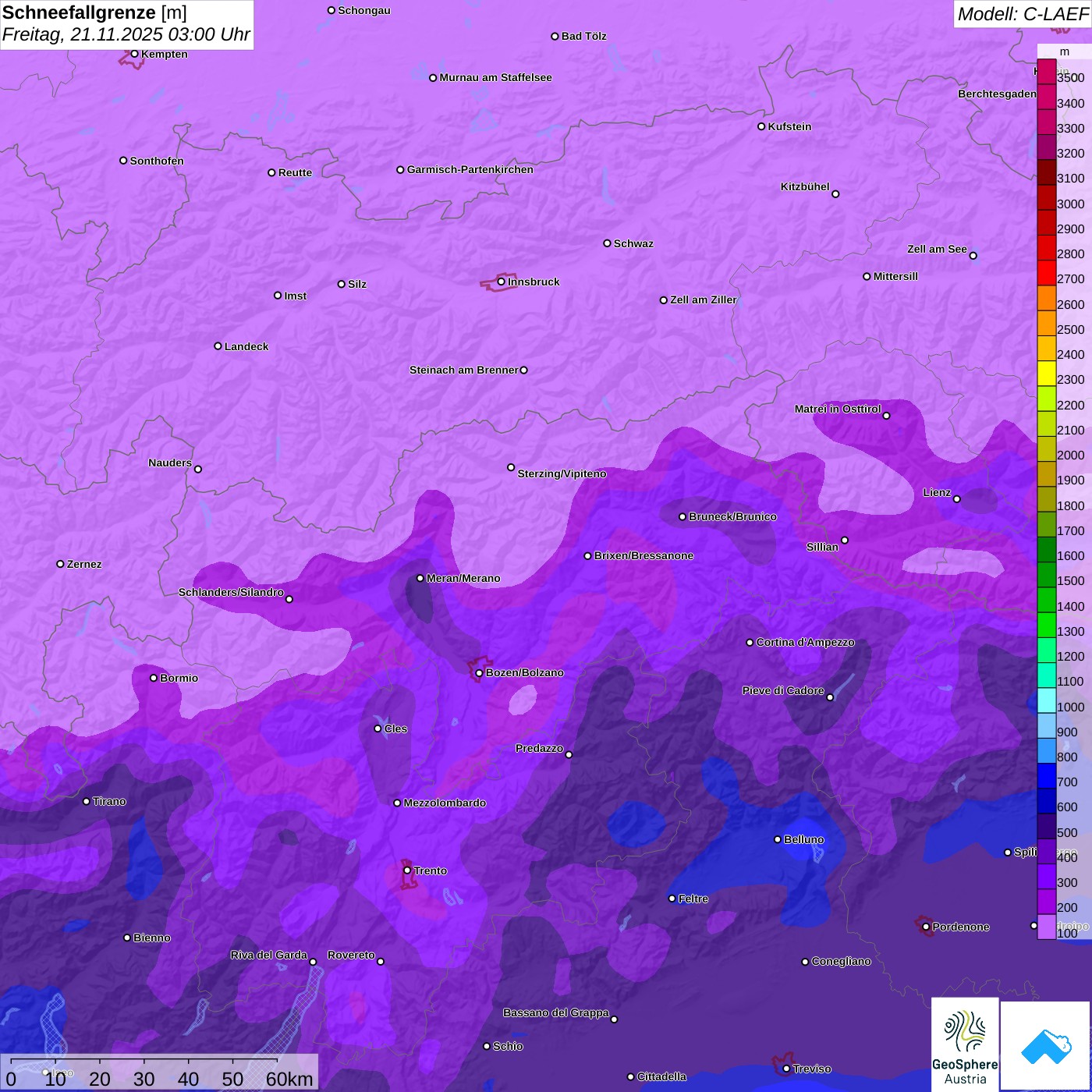Click the Zell am See location dot

point(973,255)
